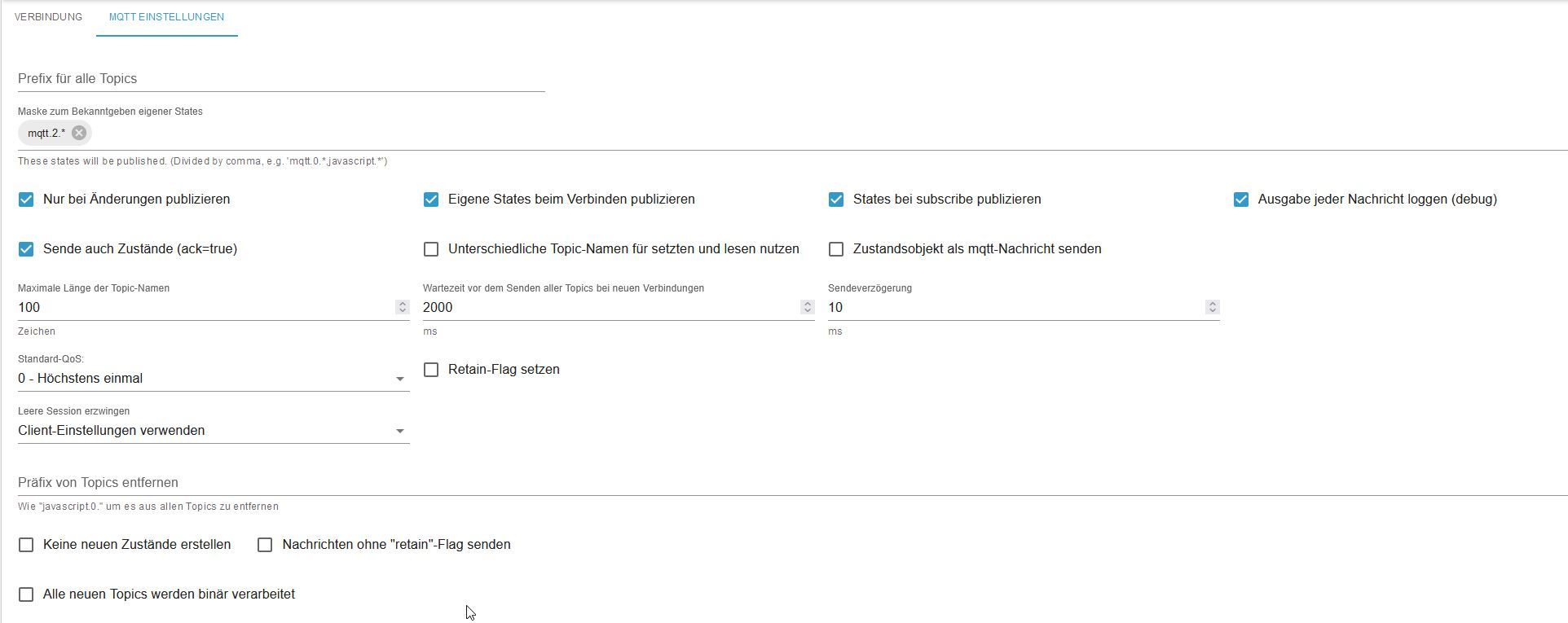1568x623 pixels.
Task: Enable Zustandsobjekt als mqtt-Nachricht senden
Action: pos(836,249)
